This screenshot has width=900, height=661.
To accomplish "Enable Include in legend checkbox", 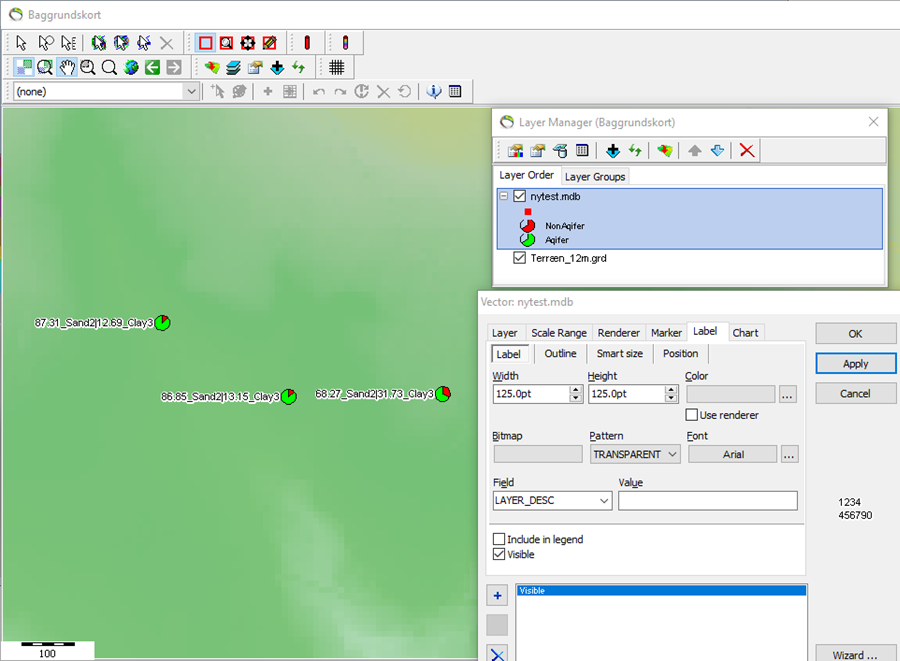I will pyautogui.click(x=499, y=539).
